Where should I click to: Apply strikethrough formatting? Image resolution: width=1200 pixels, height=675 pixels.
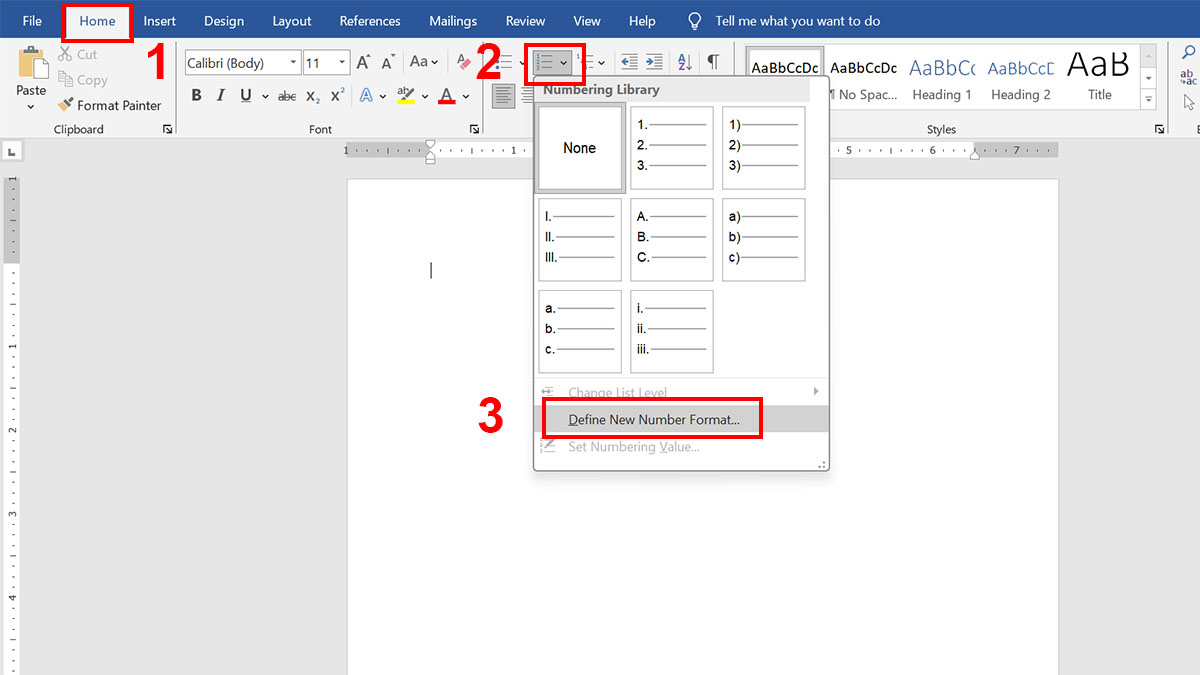point(287,95)
